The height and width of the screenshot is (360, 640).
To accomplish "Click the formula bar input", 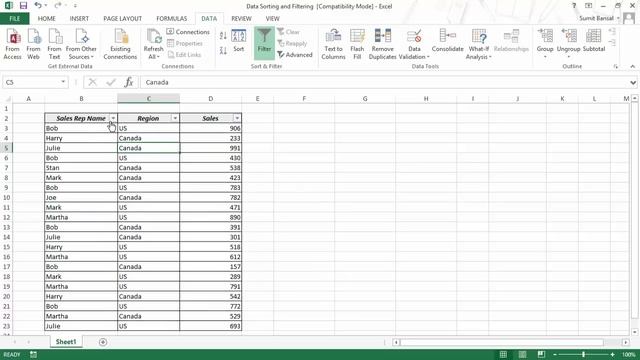I will [384, 82].
